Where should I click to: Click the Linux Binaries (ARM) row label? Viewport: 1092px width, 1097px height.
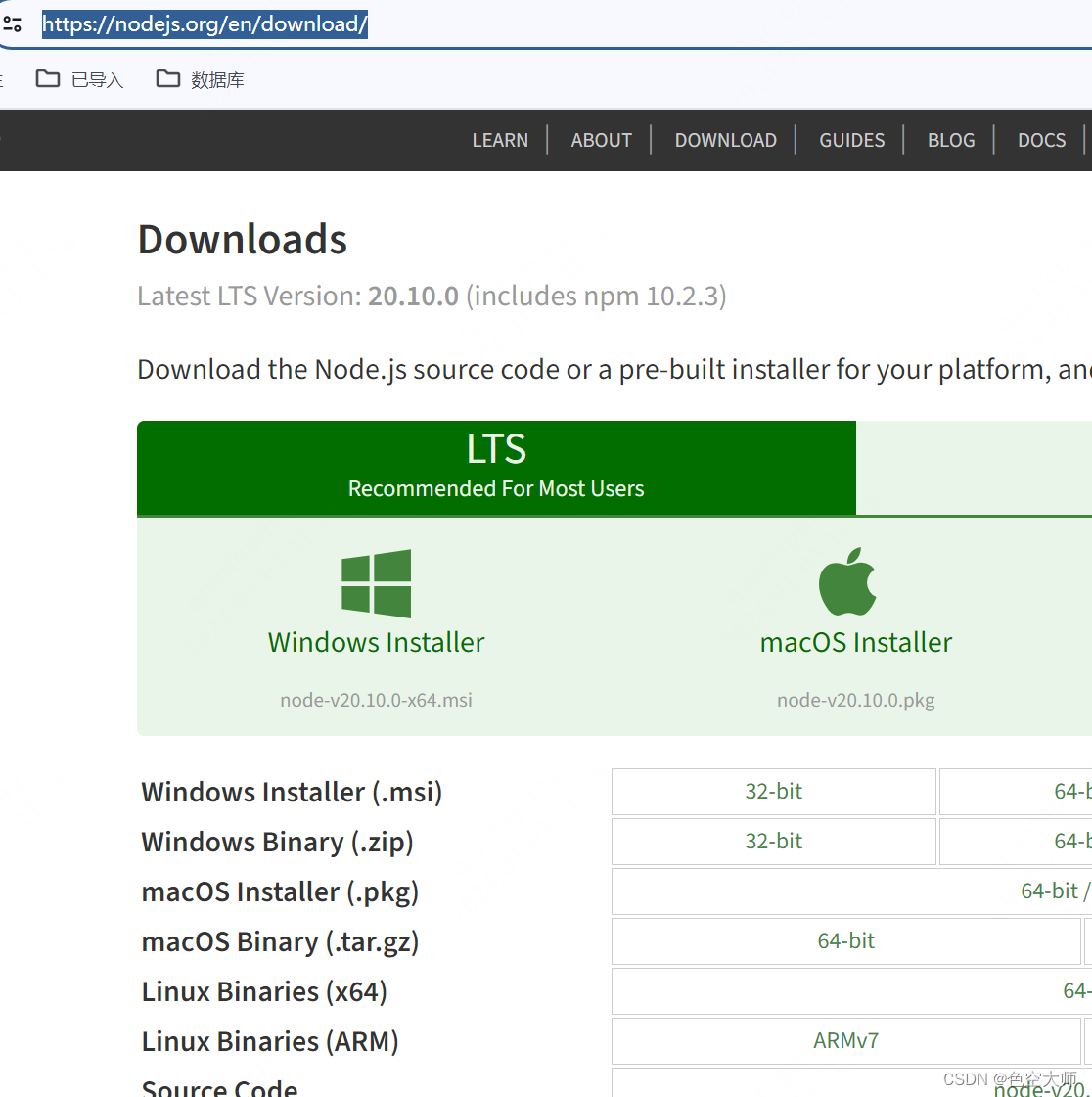tap(269, 1041)
